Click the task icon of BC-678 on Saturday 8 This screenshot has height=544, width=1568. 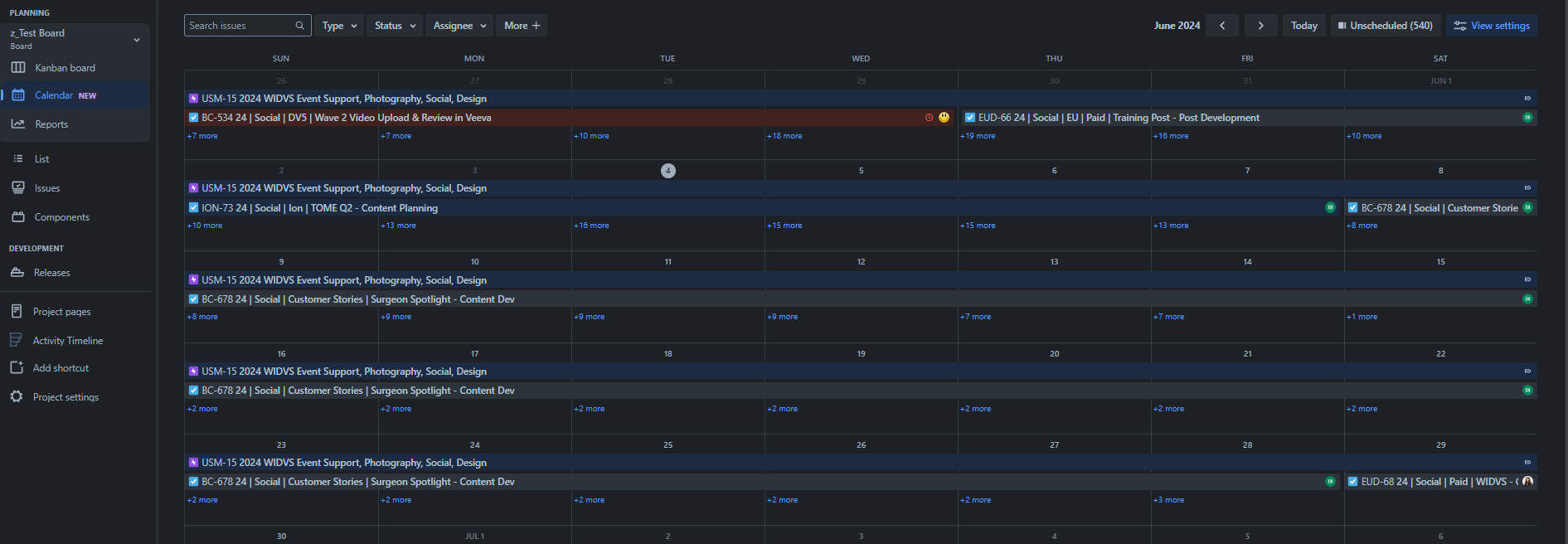click(1352, 208)
